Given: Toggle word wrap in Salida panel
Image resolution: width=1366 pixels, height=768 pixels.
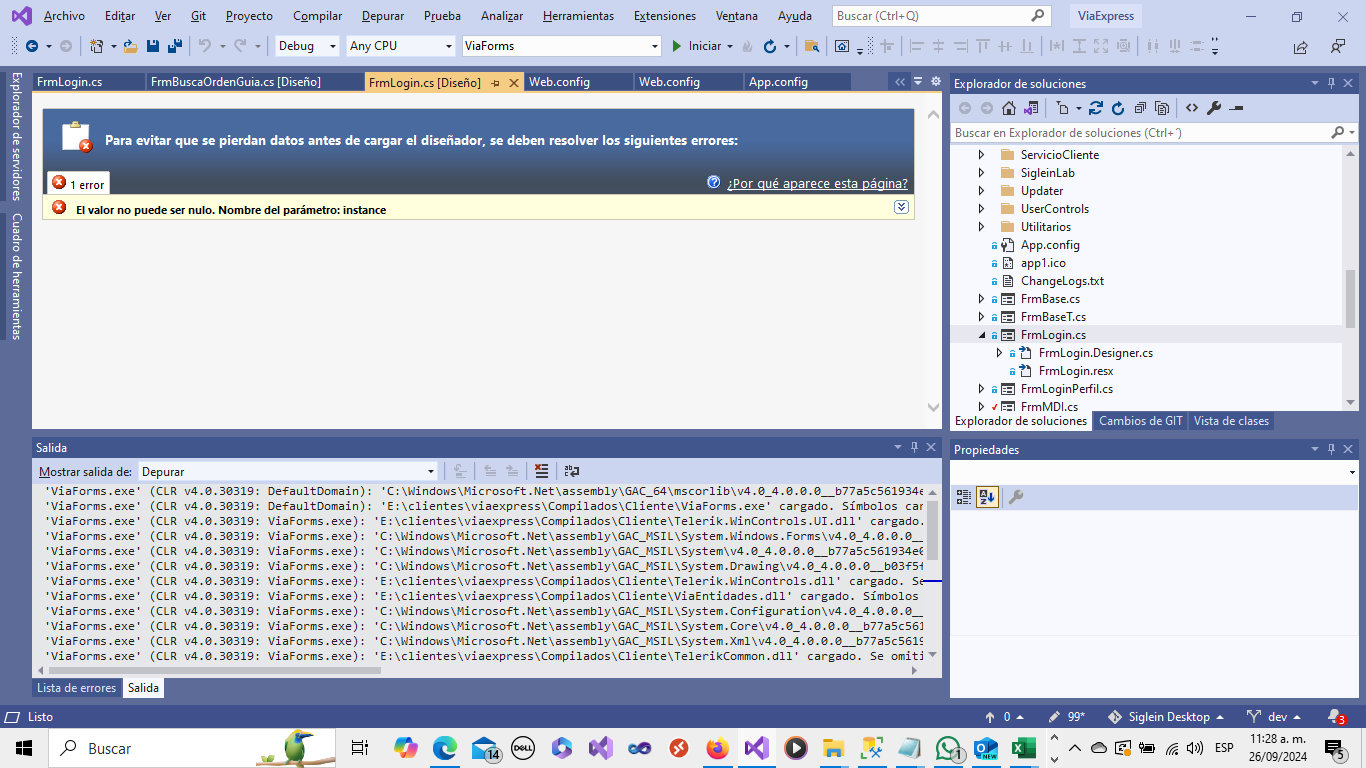Looking at the screenshot, I should click(x=572, y=471).
